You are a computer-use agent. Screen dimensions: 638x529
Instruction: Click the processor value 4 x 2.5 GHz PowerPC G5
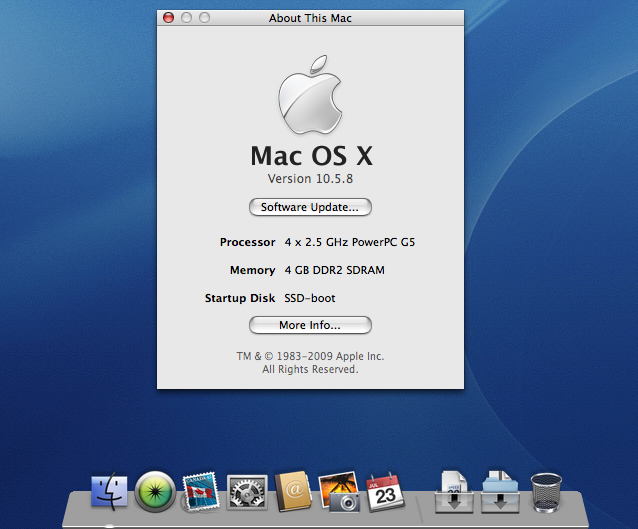tap(350, 242)
